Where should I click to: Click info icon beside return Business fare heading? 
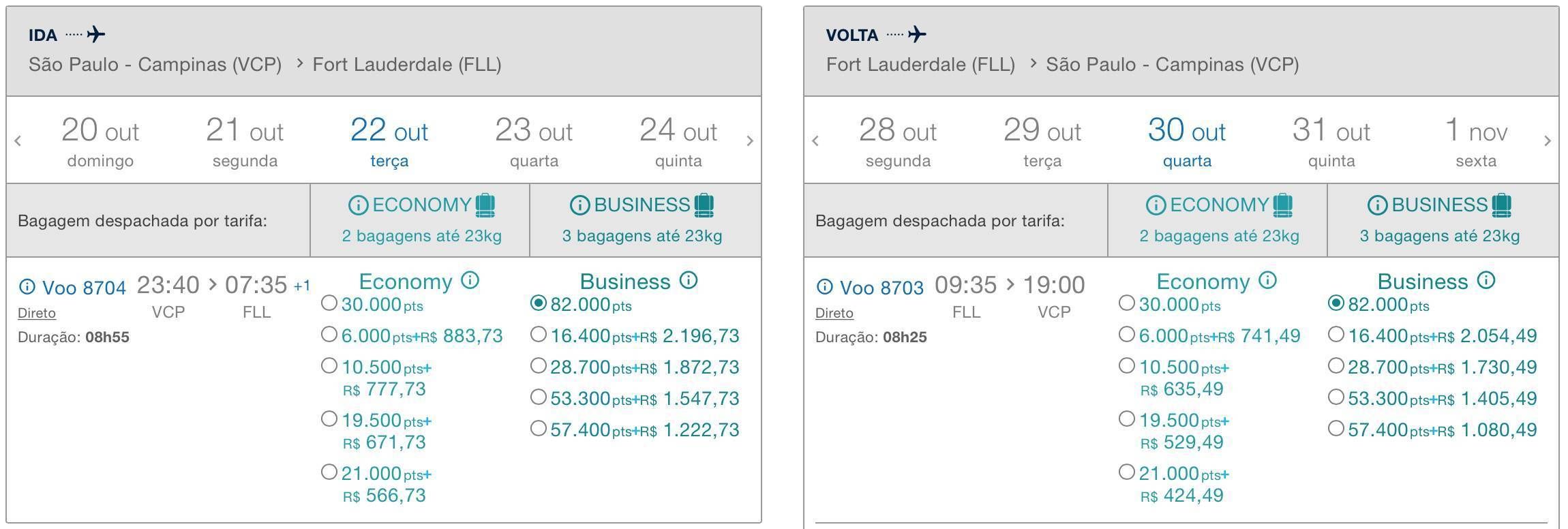coord(1487,280)
